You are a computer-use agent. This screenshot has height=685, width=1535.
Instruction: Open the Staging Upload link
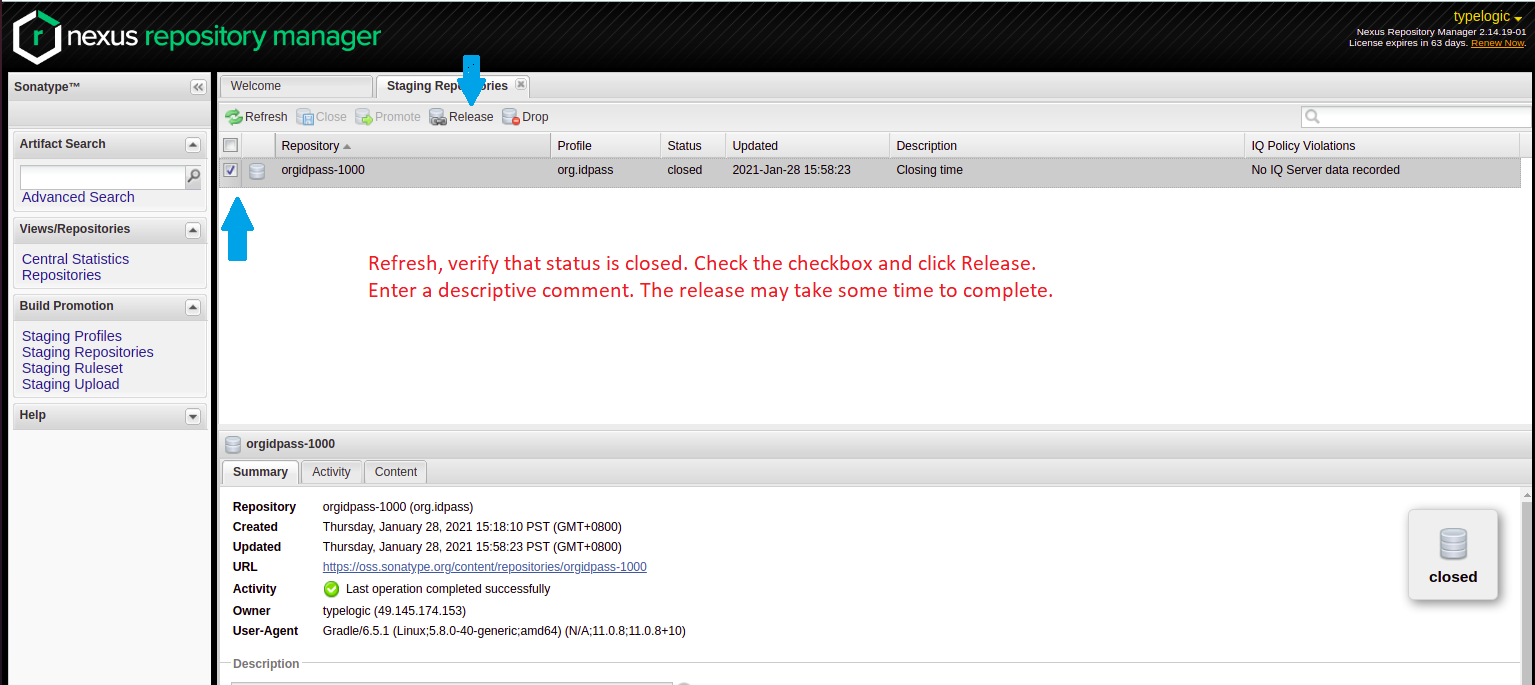pyautogui.click(x=70, y=384)
